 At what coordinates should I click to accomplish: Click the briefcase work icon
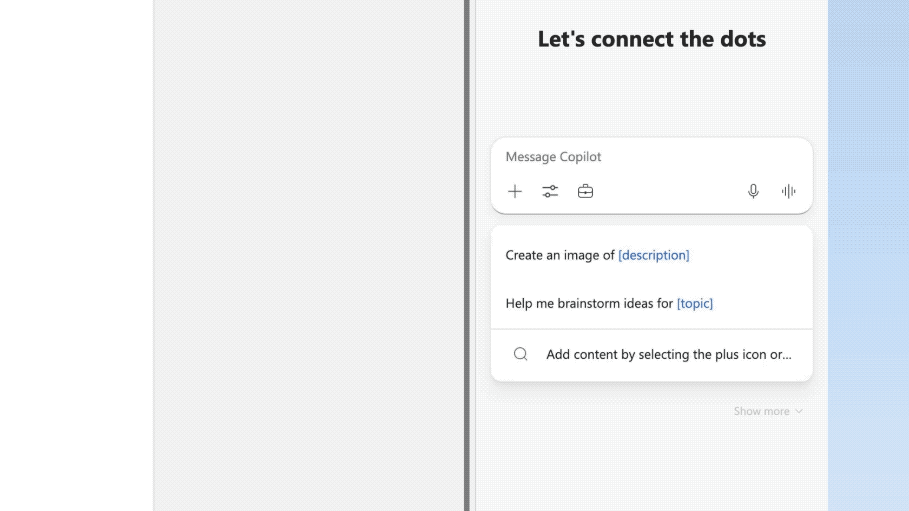pos(586,191)
